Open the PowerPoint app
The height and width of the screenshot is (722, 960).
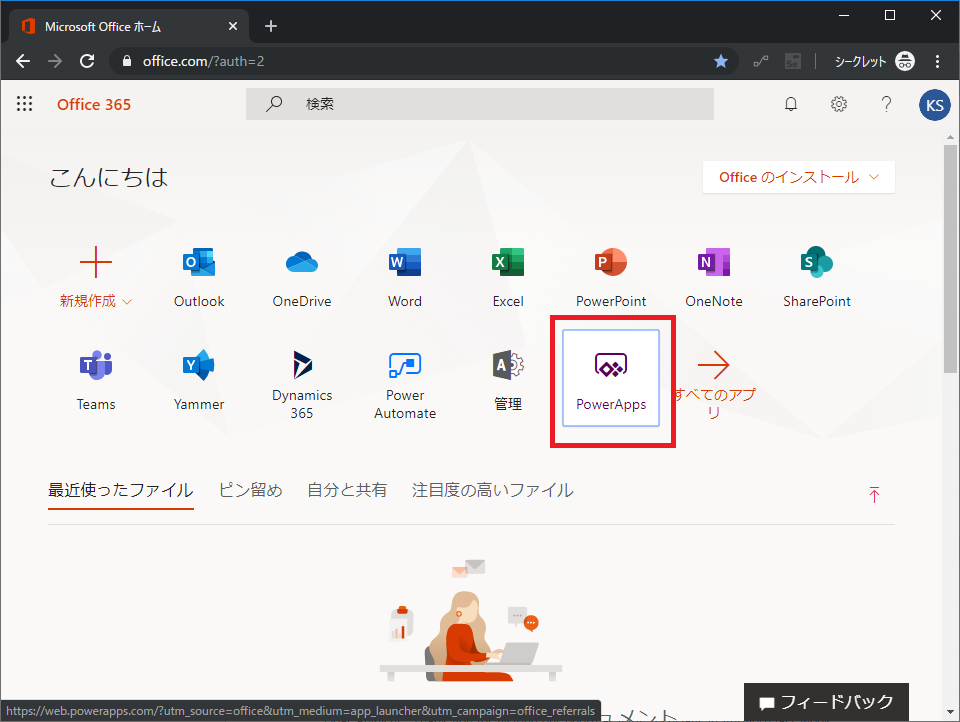point(611,277)
